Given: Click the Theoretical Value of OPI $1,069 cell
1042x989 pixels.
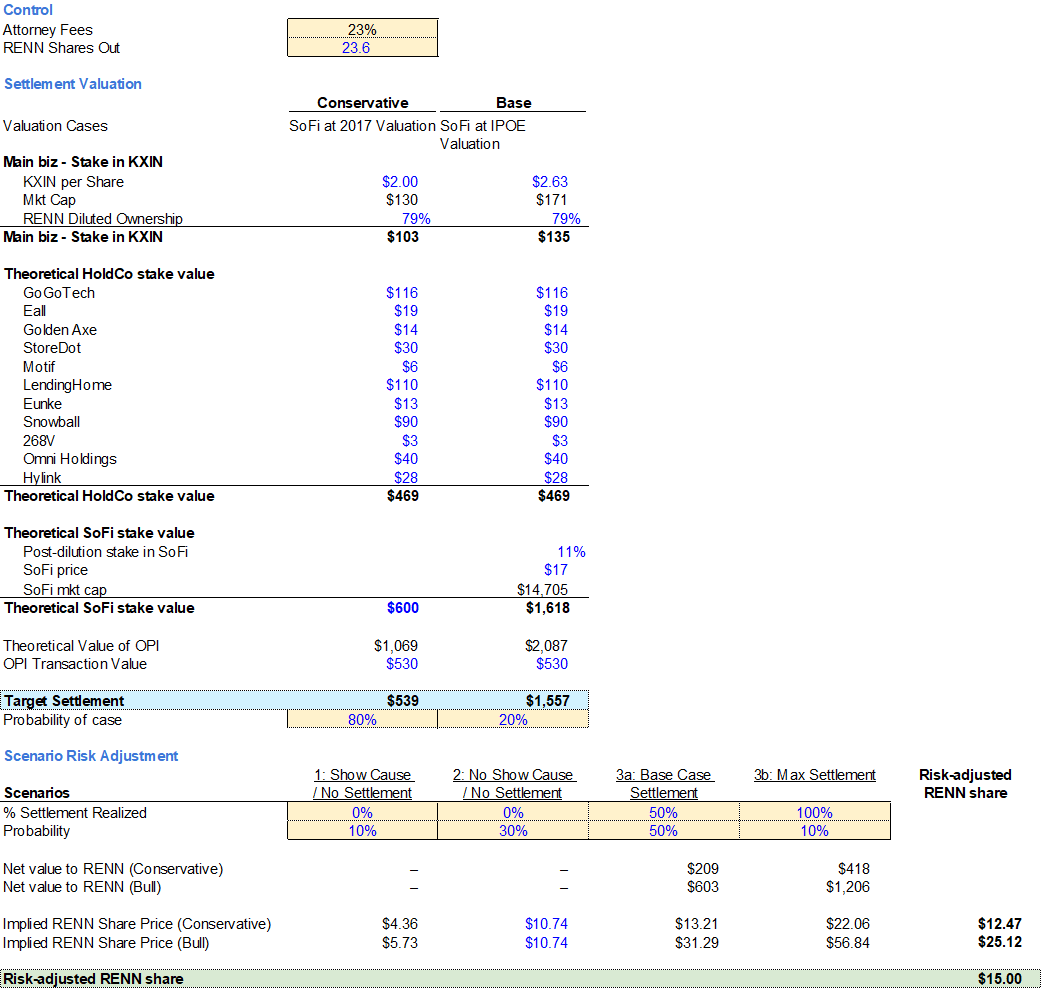Looking at the screenshot, I should [x=395, y=645].
